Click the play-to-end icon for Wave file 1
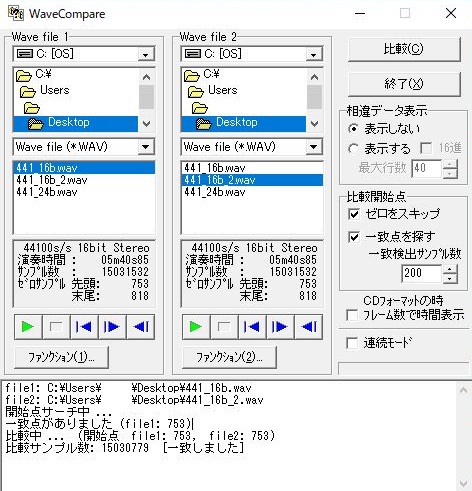 point(141,327)
